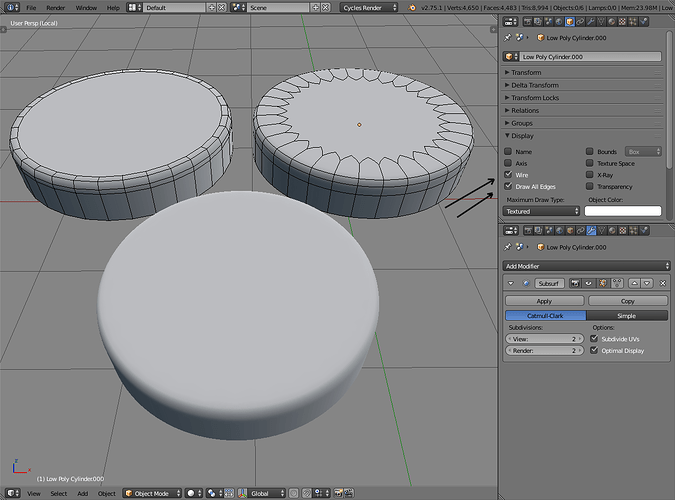675x500 pixels.
Task: Open the File menu
Action: [x=31, y=8]
